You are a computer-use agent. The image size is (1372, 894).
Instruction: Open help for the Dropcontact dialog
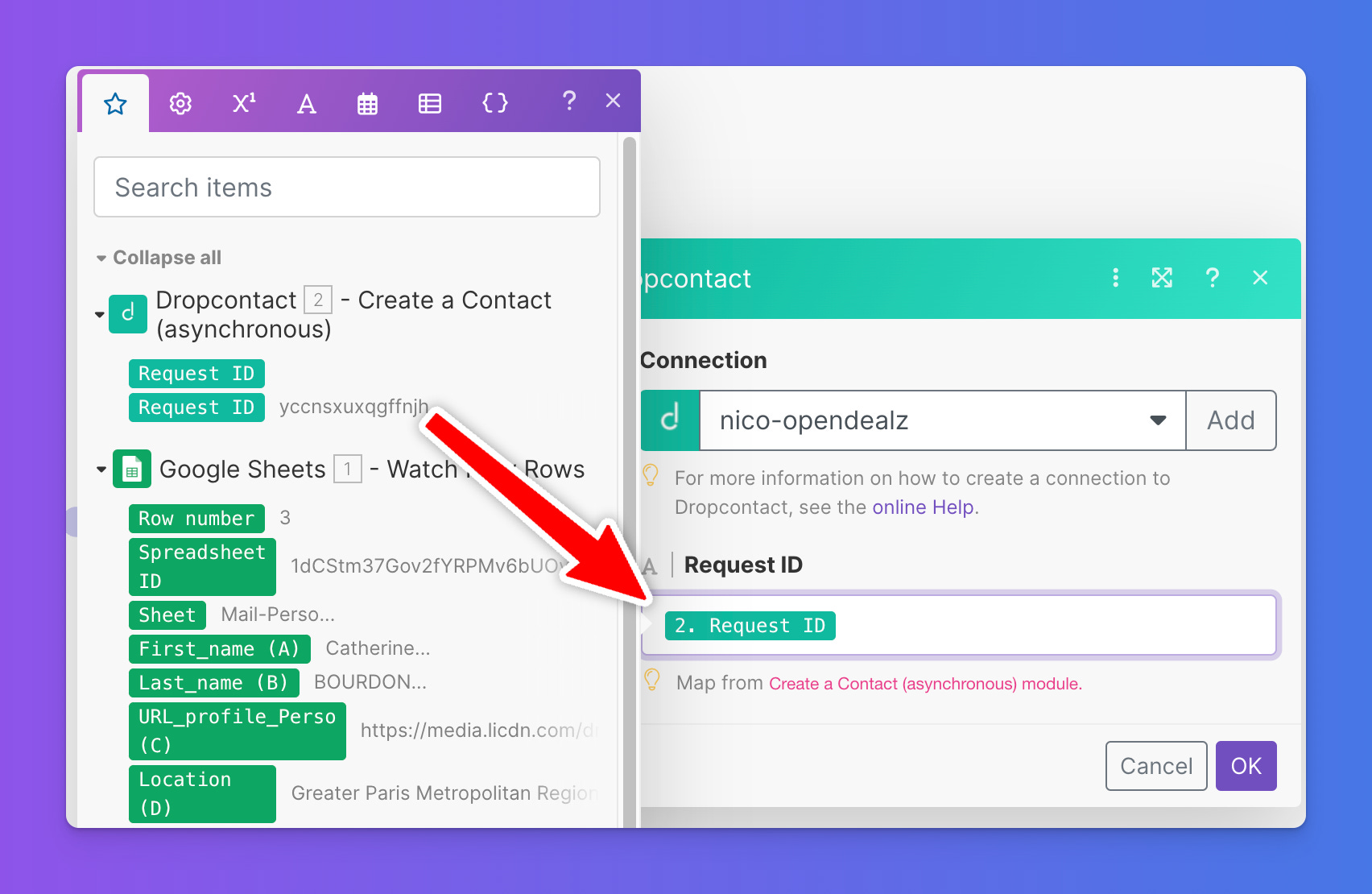click(1212, 278)
